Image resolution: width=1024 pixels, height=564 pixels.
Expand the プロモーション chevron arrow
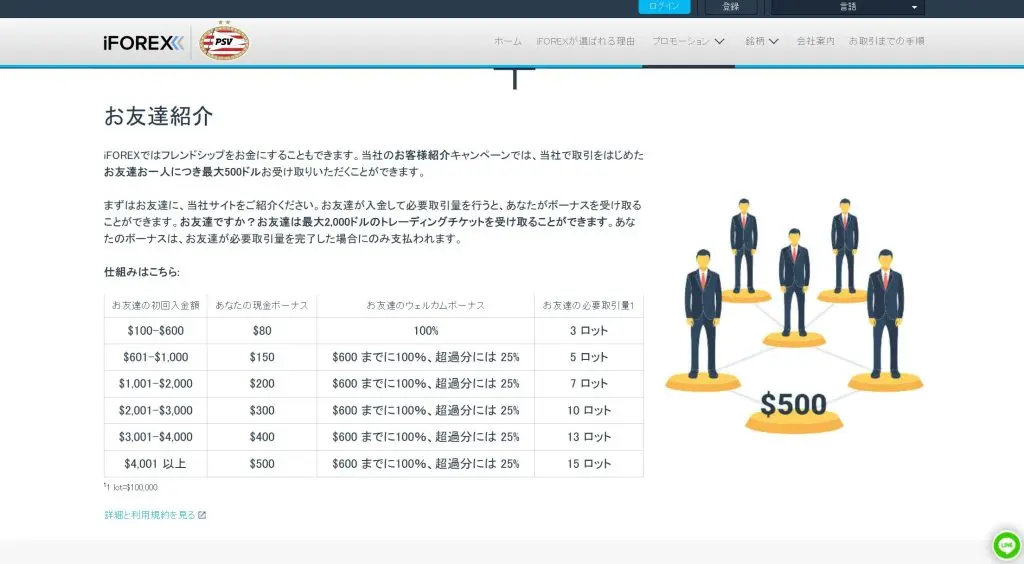(720, 42)
